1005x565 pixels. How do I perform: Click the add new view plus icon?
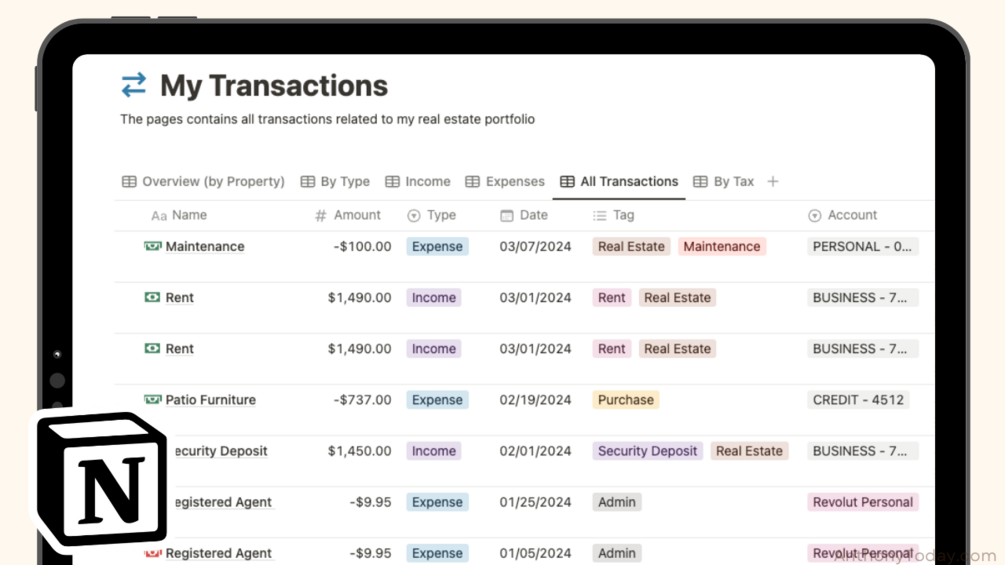773,181
